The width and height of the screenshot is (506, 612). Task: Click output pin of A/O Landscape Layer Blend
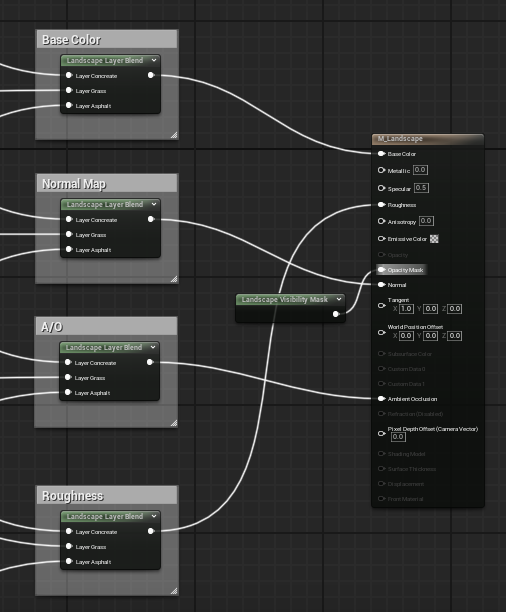click(x=150, y=362)
